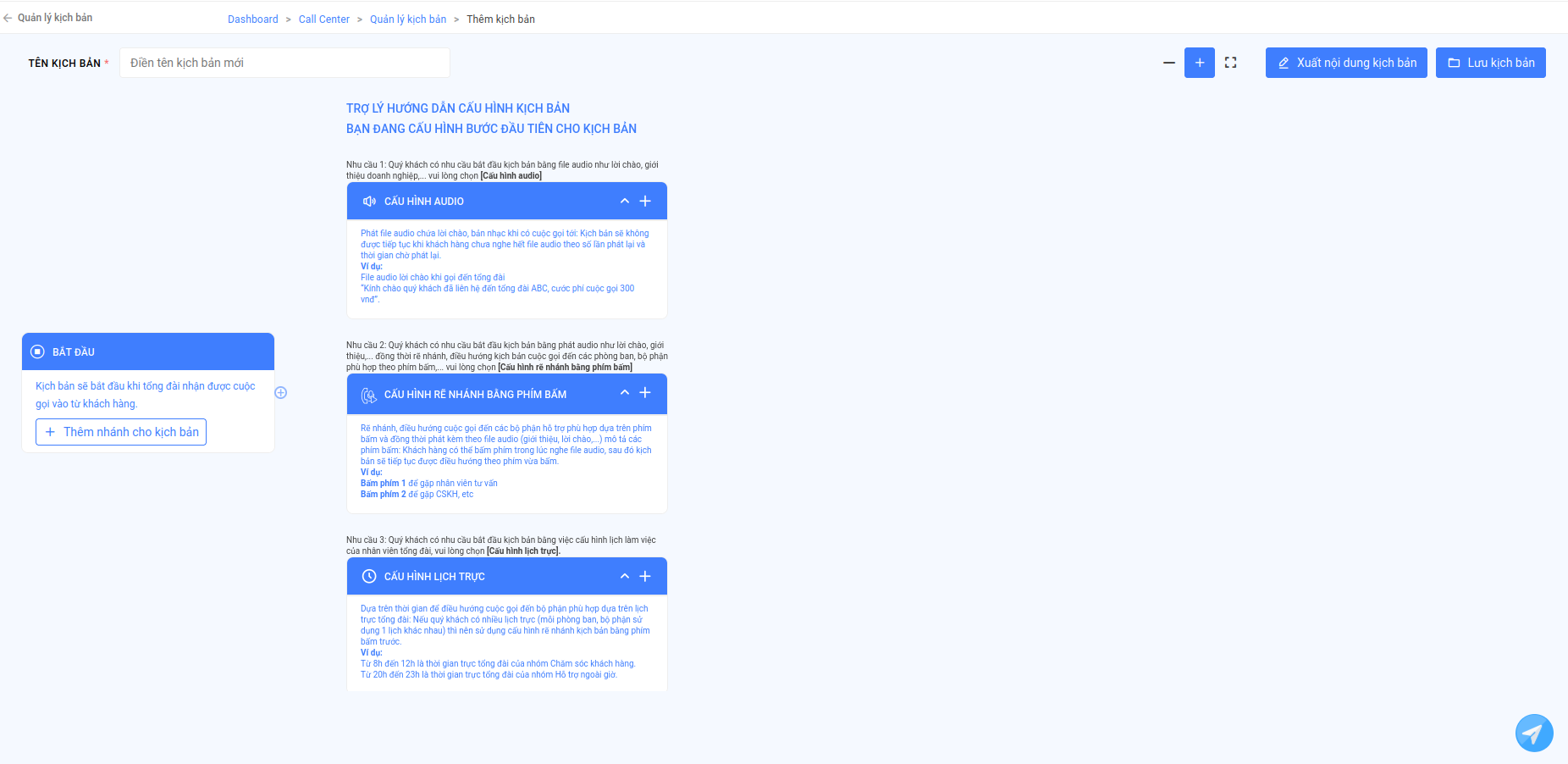Click the back arrow next to Quản lý kịch bản
Image resolution: width=1568 pixels, height=764 pixels.
pos(8,18)
